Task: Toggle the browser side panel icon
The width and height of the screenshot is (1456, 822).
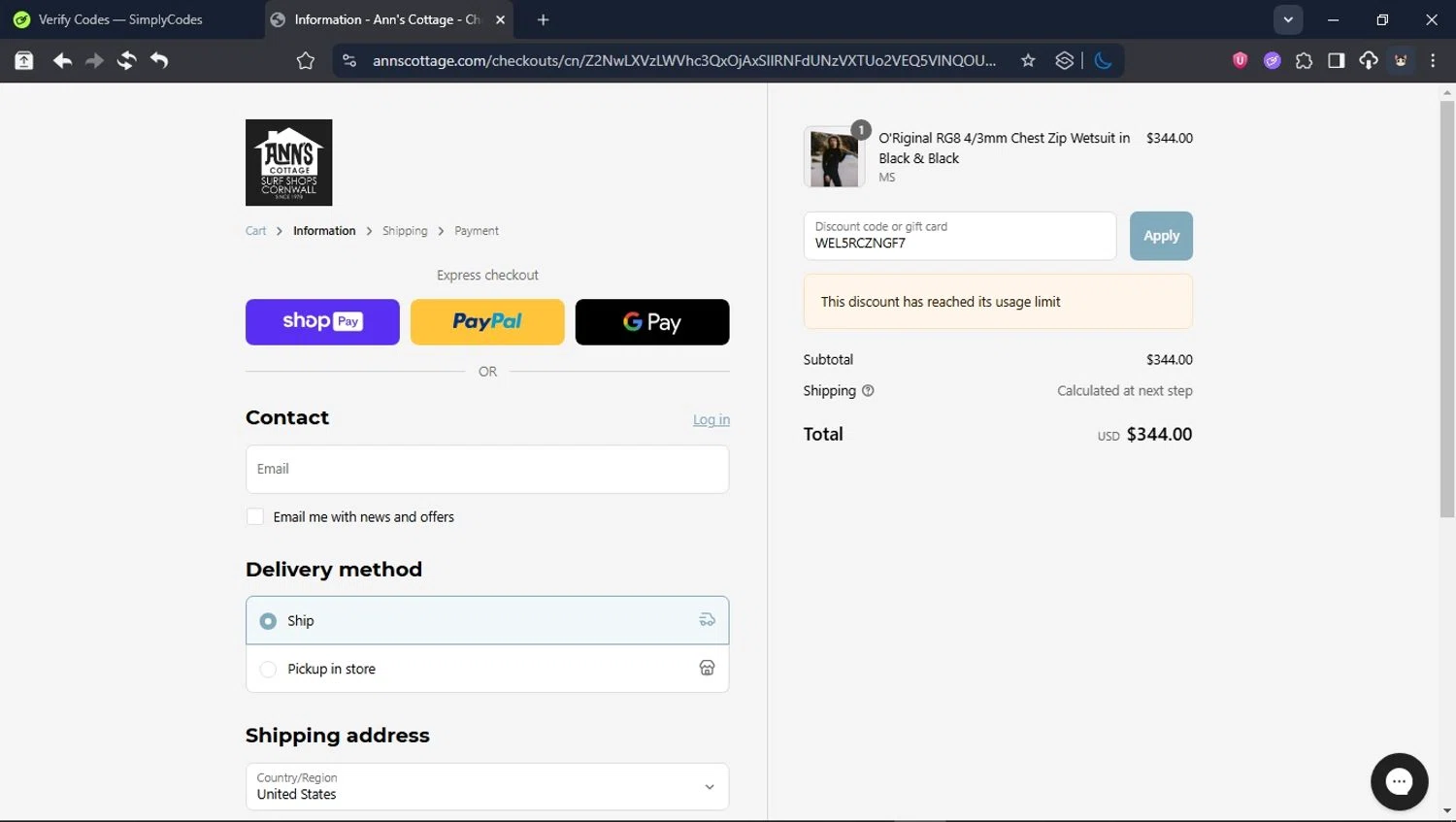Action: click(x=1336, y=60)
